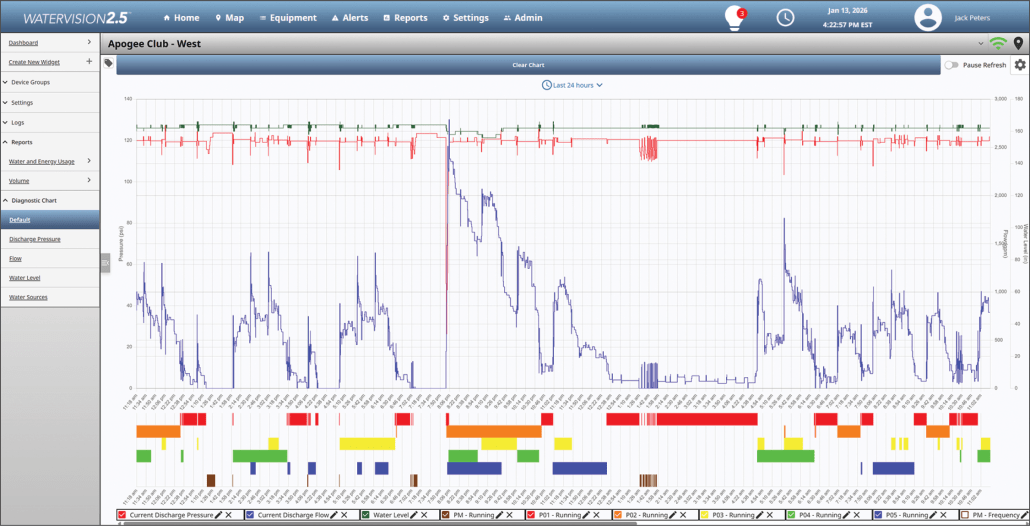
Task: Click the tag icon beside Clear Chart
Action: click(109, 64)
